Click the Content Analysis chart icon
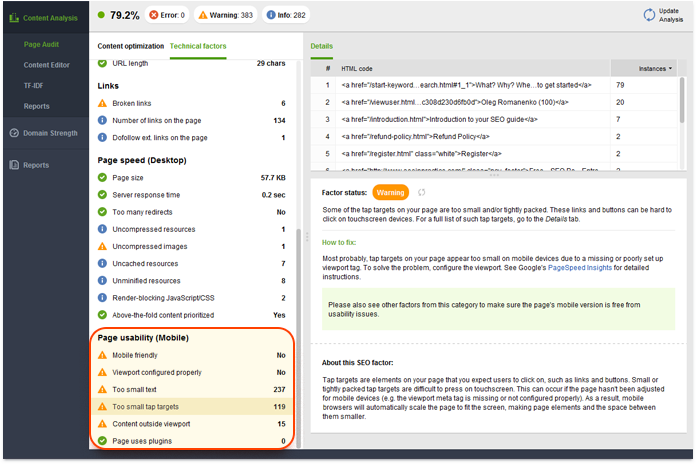Viewport: 696px width, 464px height. (14, 18)
